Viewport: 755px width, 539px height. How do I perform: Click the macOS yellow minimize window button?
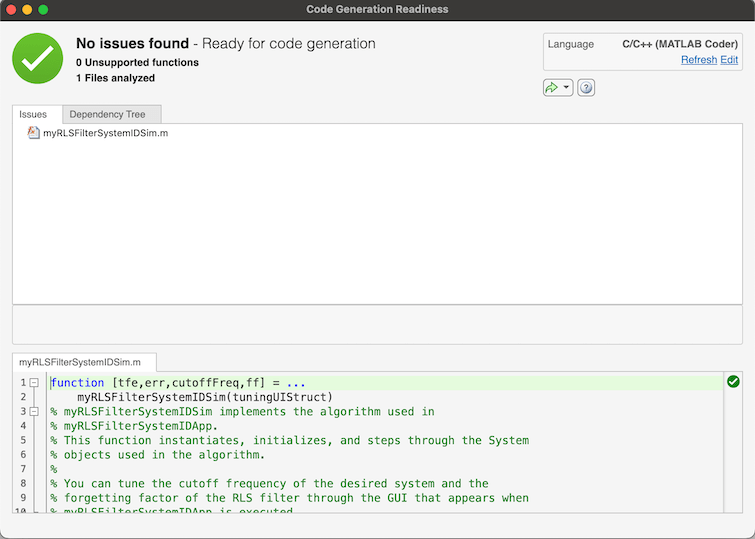tap(27, 9)
